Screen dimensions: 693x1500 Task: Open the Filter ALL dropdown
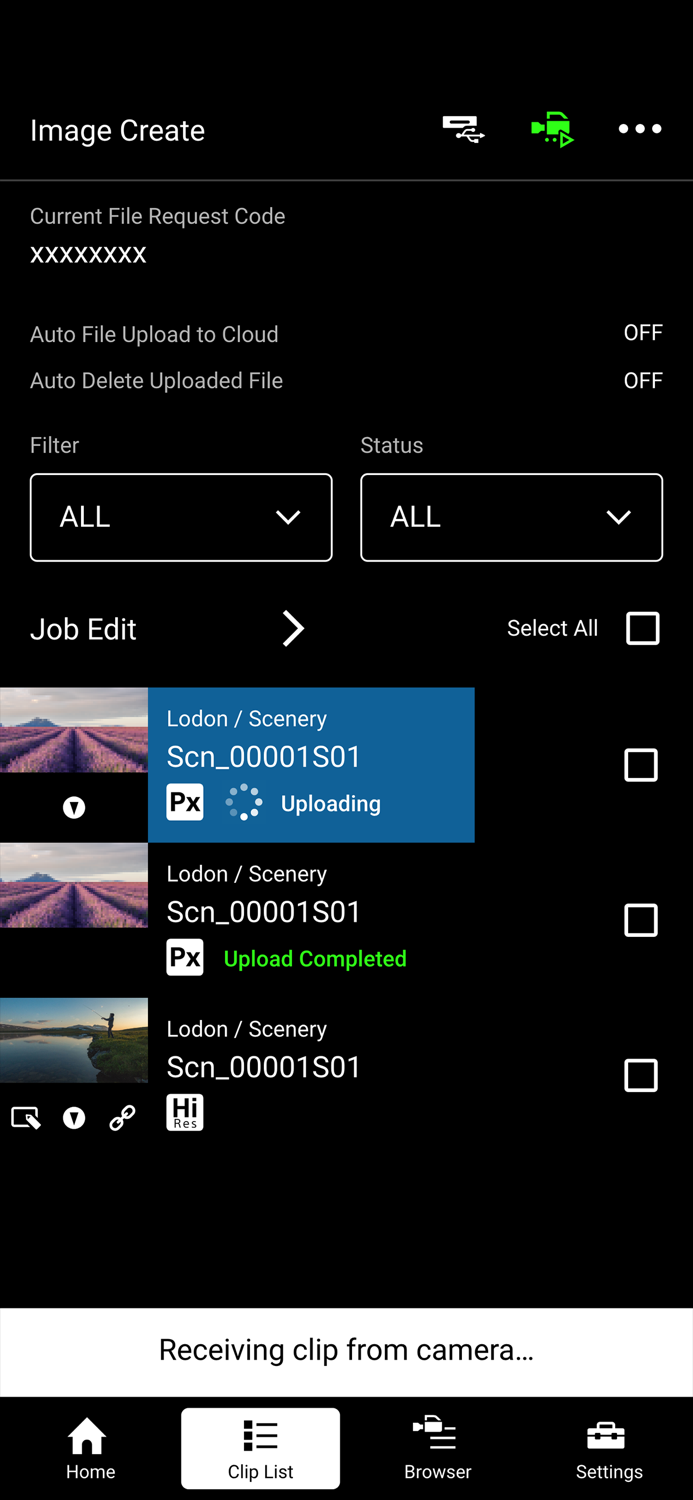click(181, 517)
